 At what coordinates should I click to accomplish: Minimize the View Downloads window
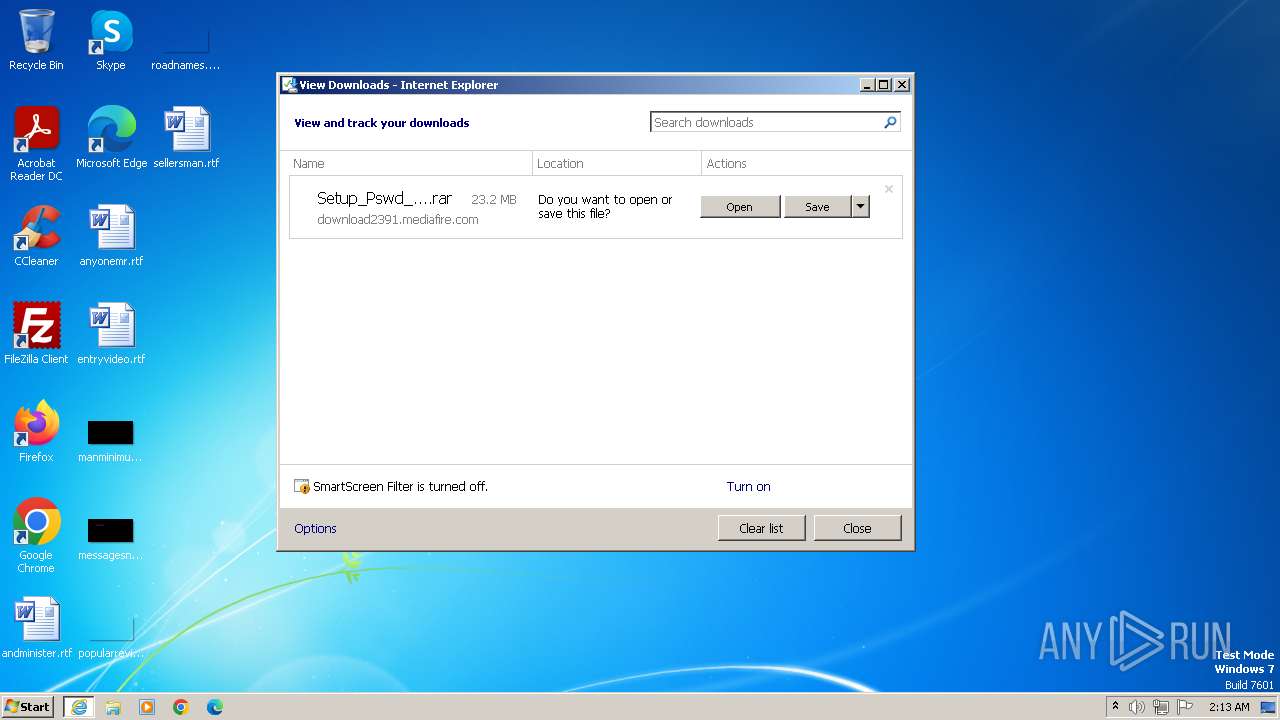coord(867,85)
